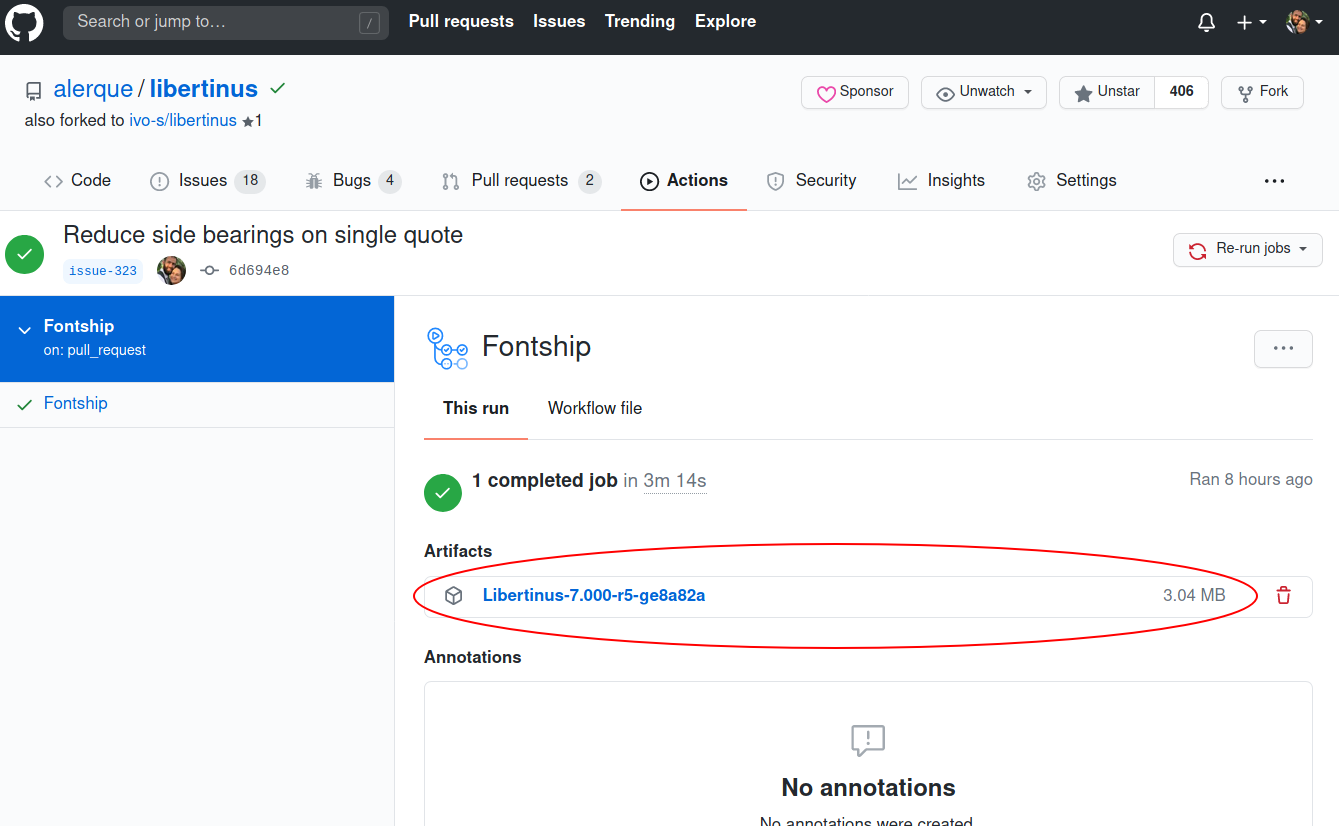Switch to the Security tab

point(812,181)
